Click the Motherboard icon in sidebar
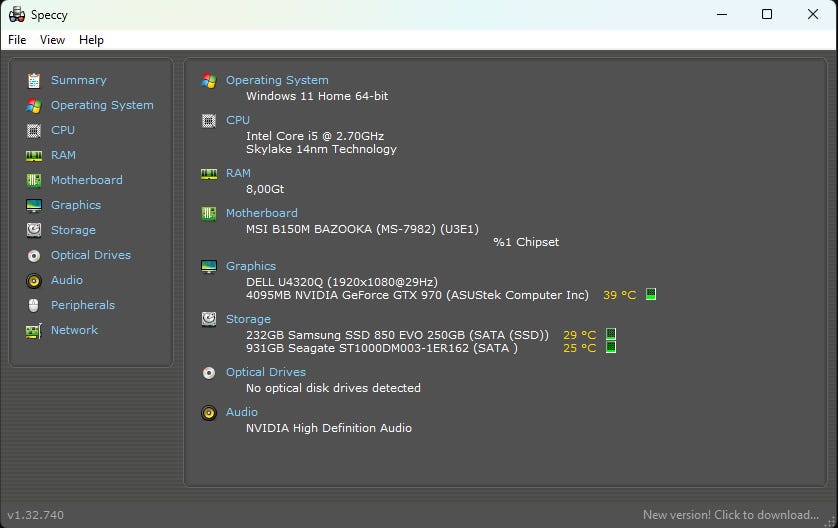Image resolution: width=838 pixels, height=528 pixels. pos(34,181)
